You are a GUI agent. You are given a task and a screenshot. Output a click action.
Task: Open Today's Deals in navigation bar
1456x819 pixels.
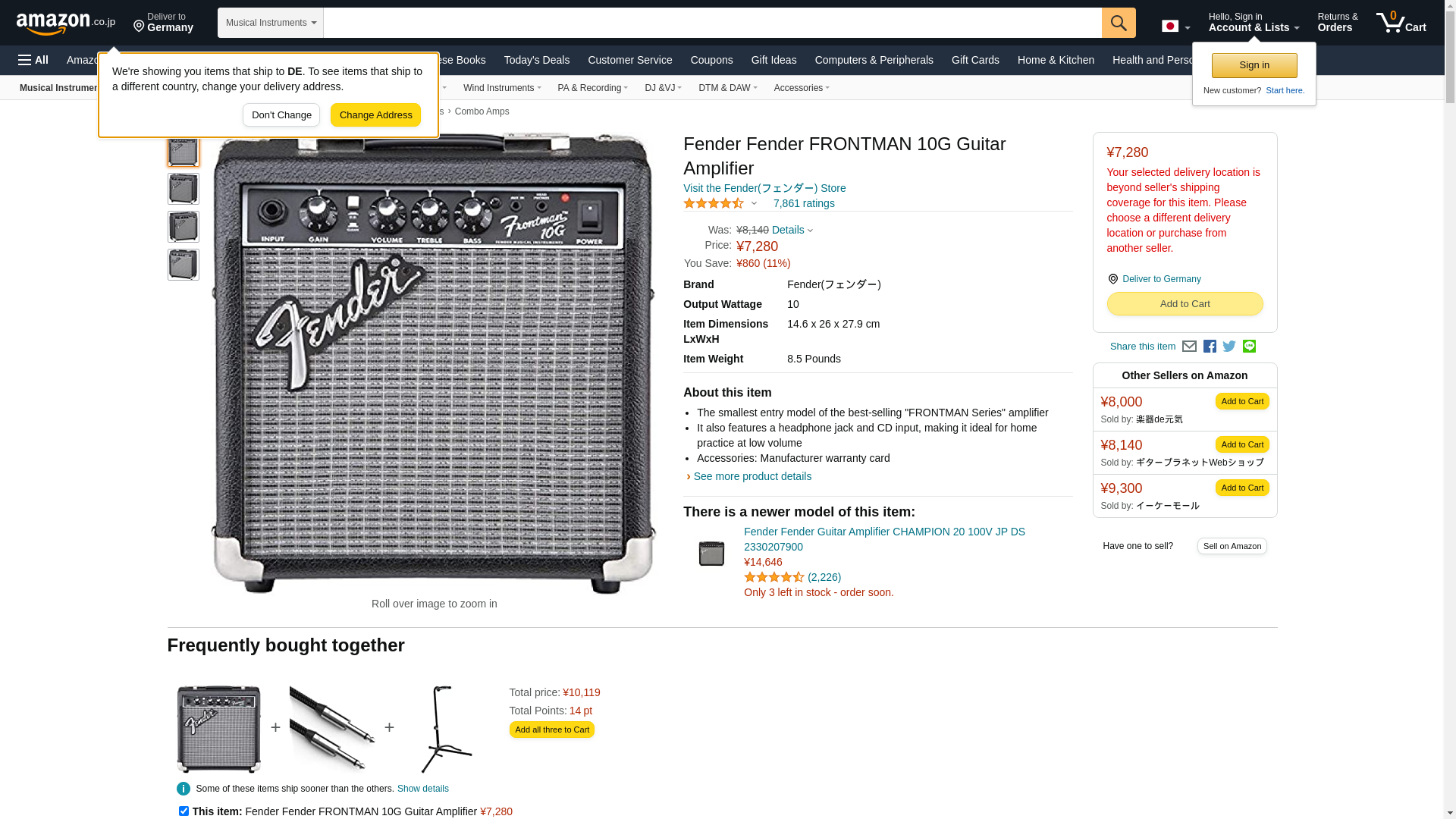point(536,60)
